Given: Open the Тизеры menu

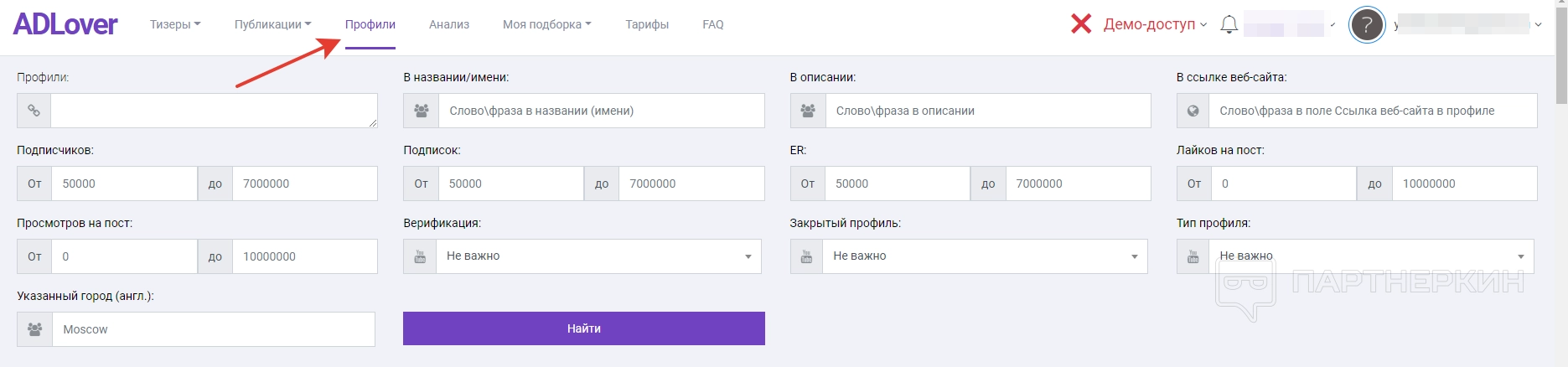Looking at the screenshot, I should [x=174, y=24].
